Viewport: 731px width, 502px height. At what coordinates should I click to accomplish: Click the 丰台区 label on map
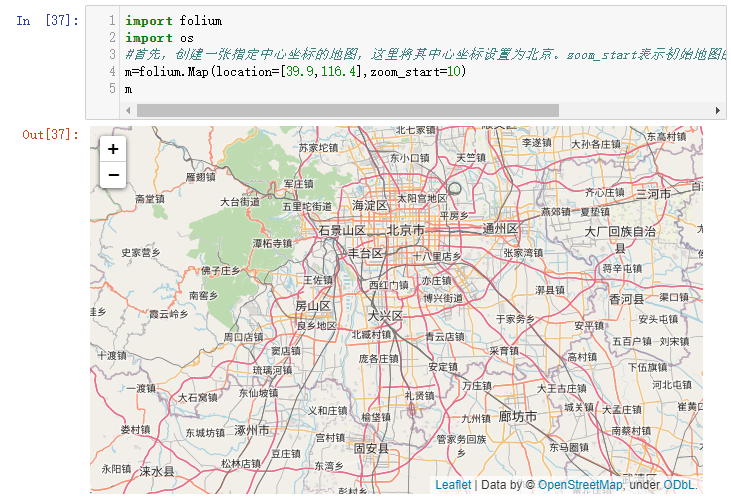(366, 253)
